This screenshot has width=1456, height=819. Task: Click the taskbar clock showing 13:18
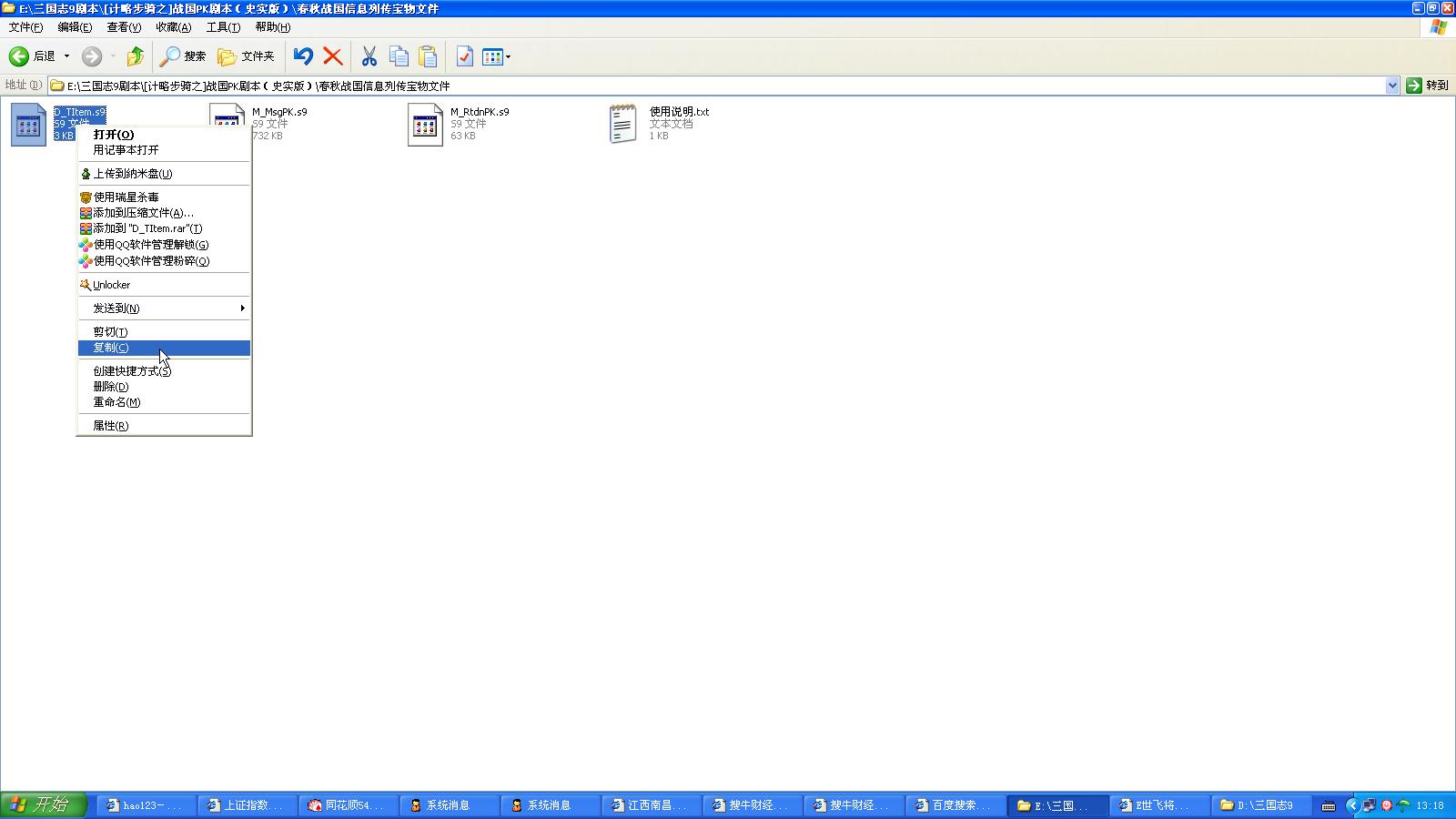coord(1430,805)
